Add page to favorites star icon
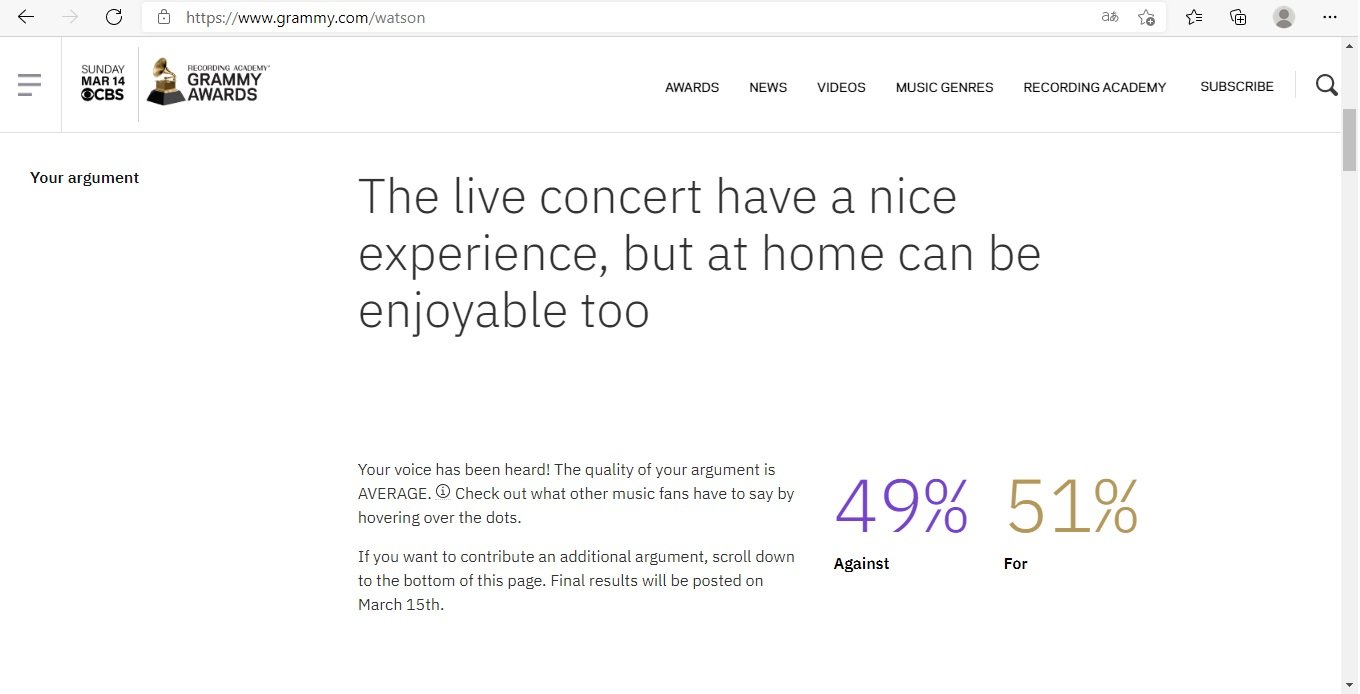 point(1146,17)
